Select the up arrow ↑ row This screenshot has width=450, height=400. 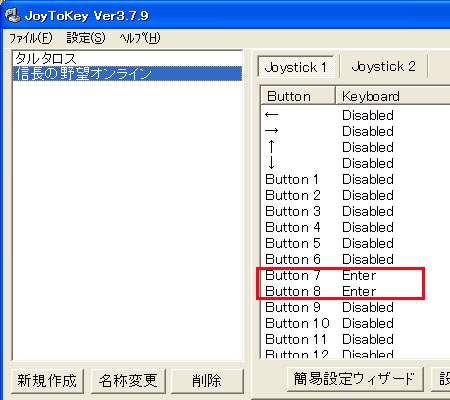coord(355,147)
